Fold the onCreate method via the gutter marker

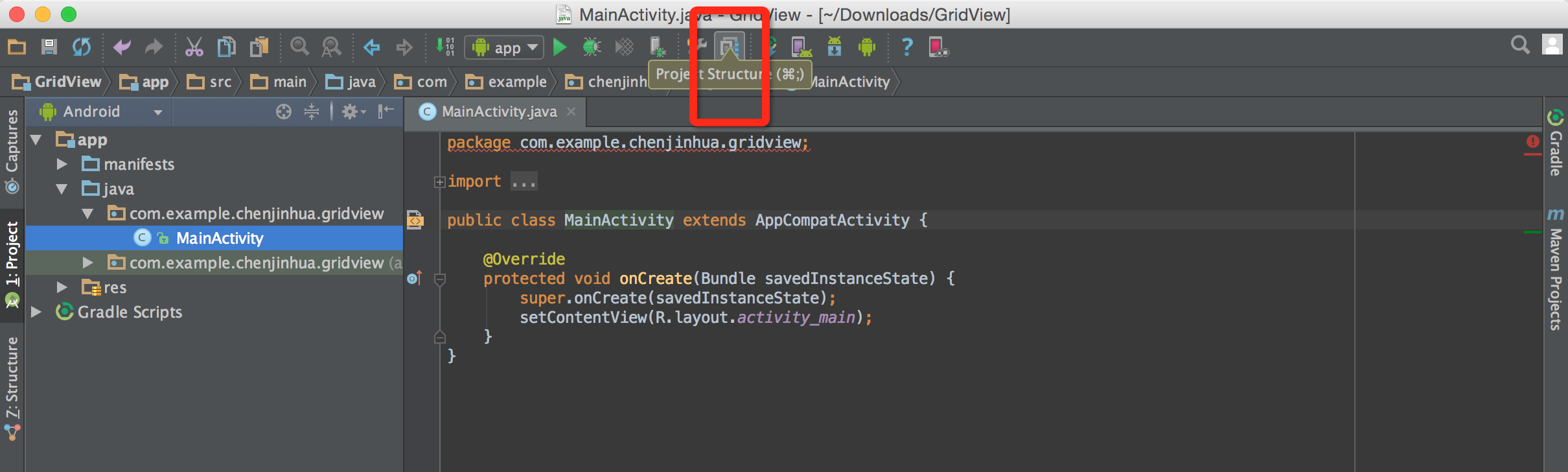(x=439, y=280)
